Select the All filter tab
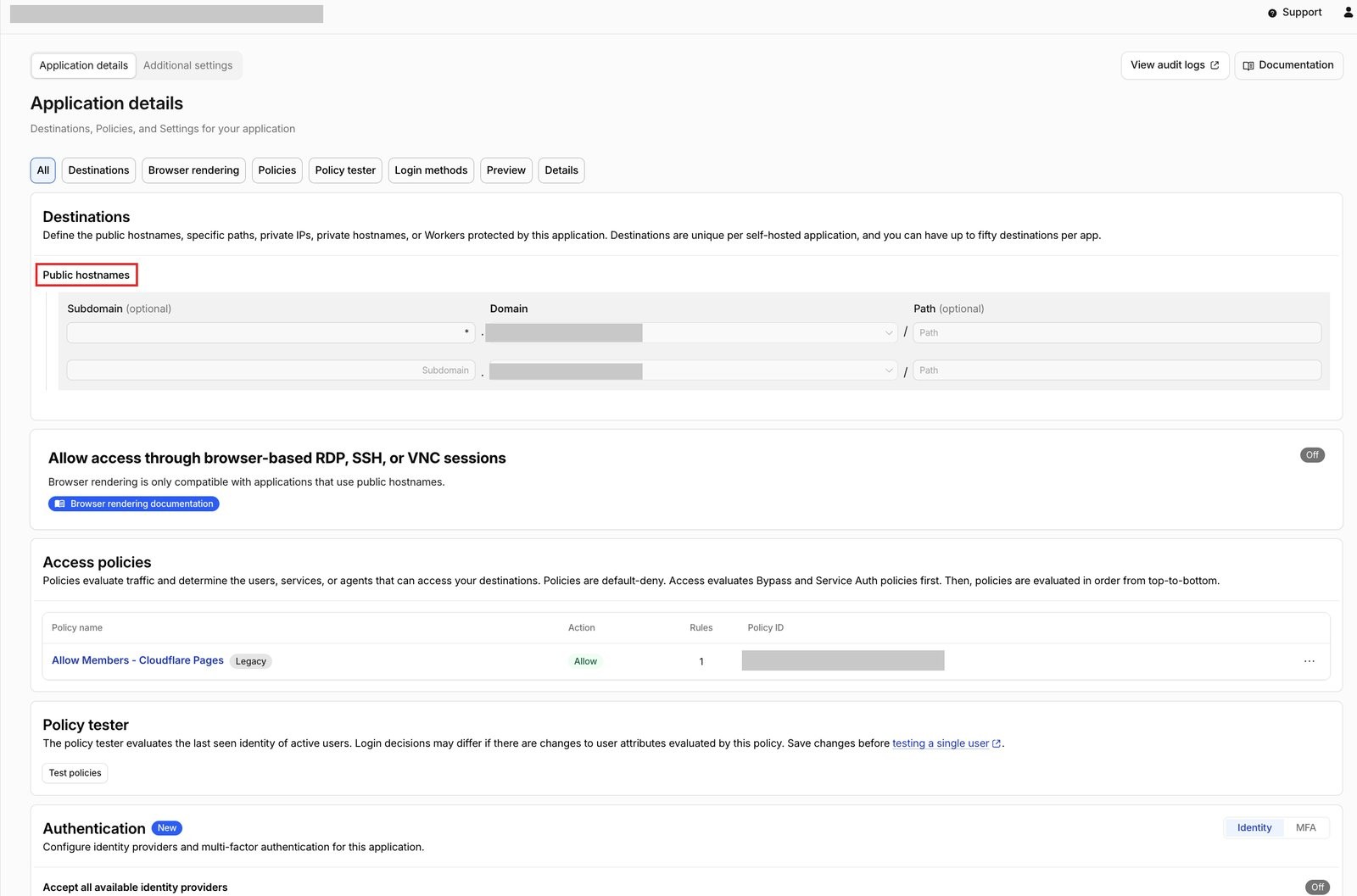Viewport: 1357px width, 896px height. (x=43, y=170)
